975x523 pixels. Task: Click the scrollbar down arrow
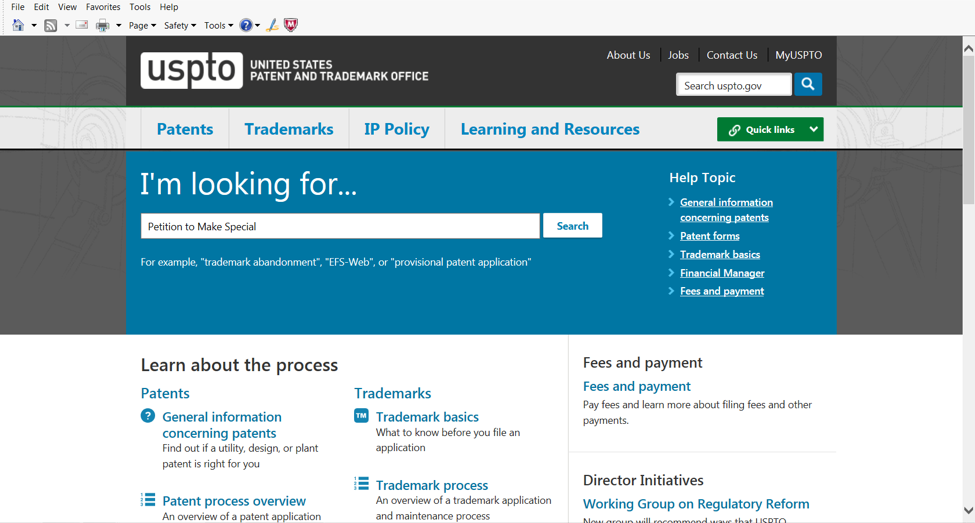pos(968,511)
